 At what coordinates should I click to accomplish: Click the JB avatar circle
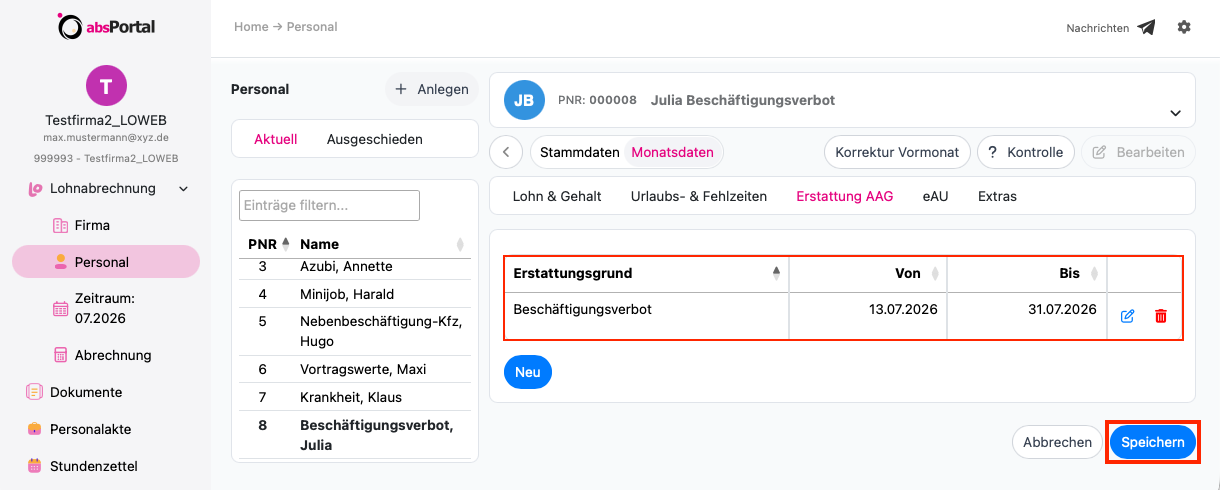point(525,100)
